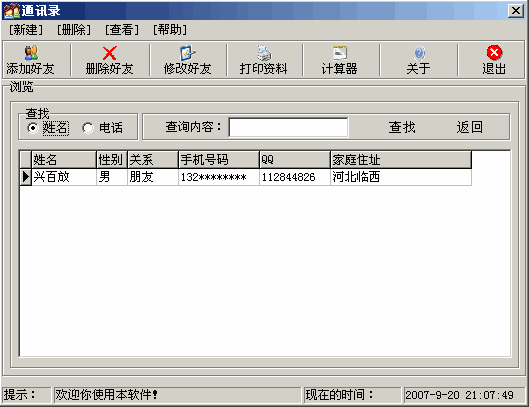Screen dimensions: 529x407
Task: Click the address cell 河北临西
Action: [401, 177]
